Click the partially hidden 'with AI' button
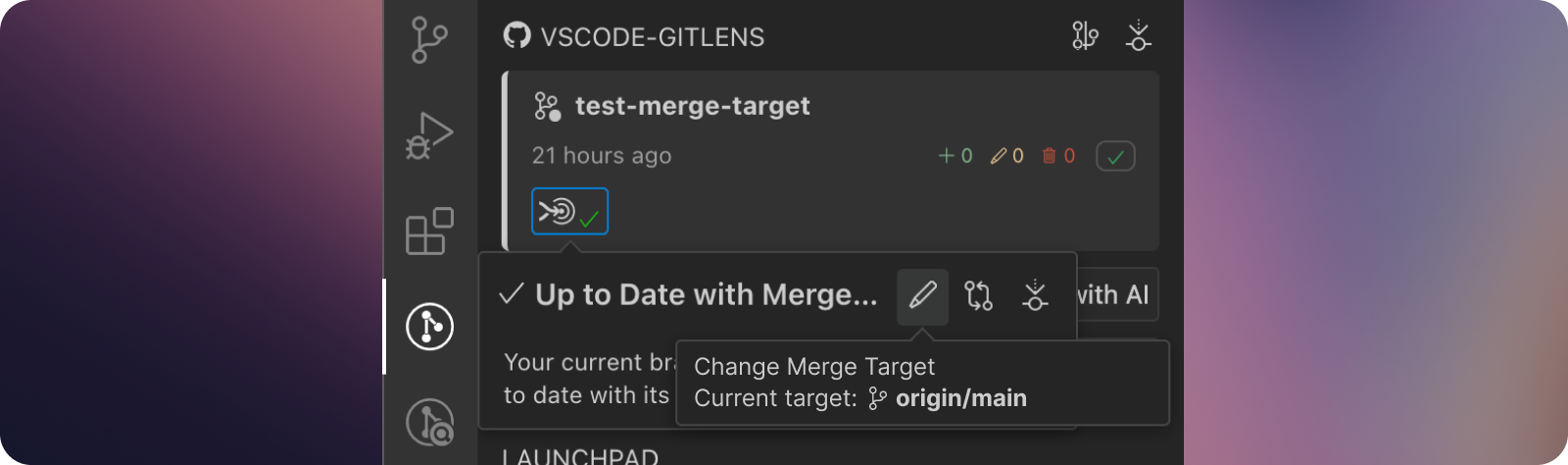This screenshot has height=465, width=1568. pos(1117,295)
